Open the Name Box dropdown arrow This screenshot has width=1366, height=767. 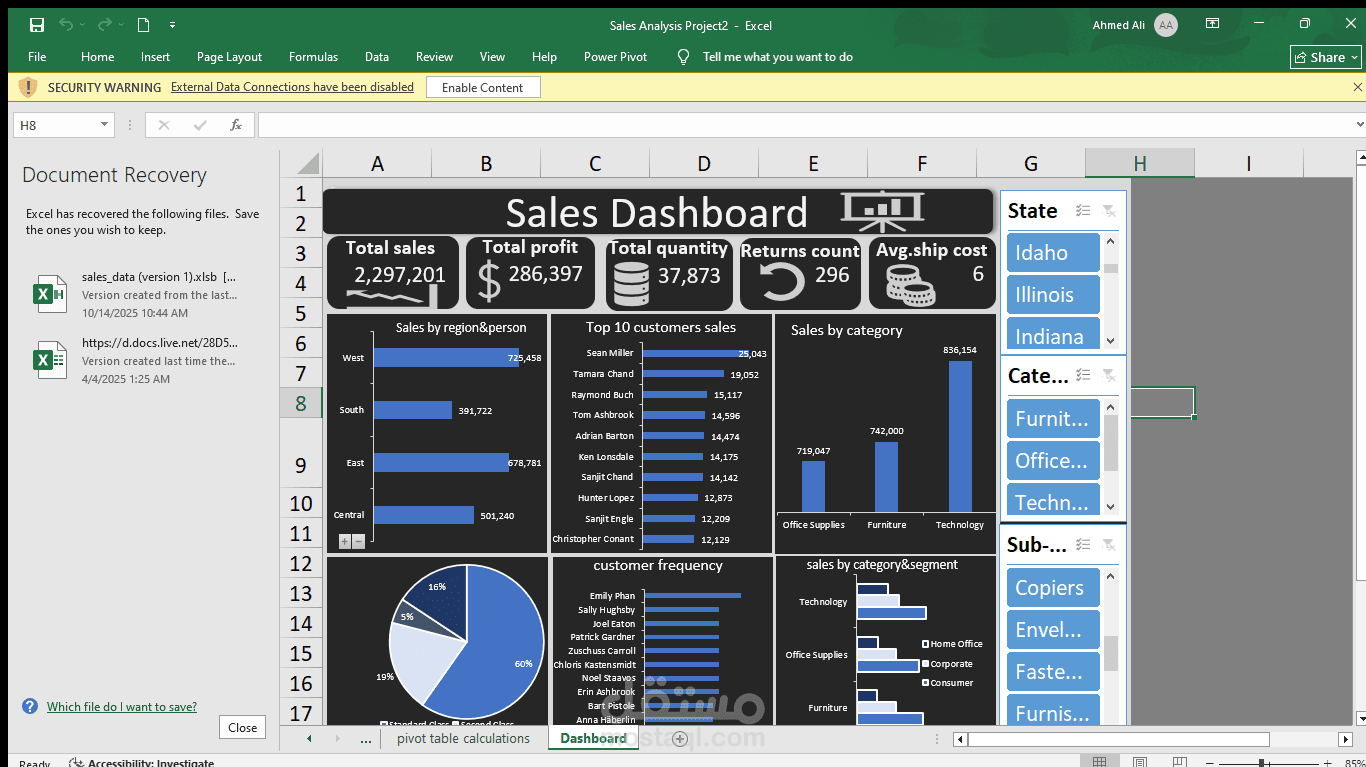104,125
